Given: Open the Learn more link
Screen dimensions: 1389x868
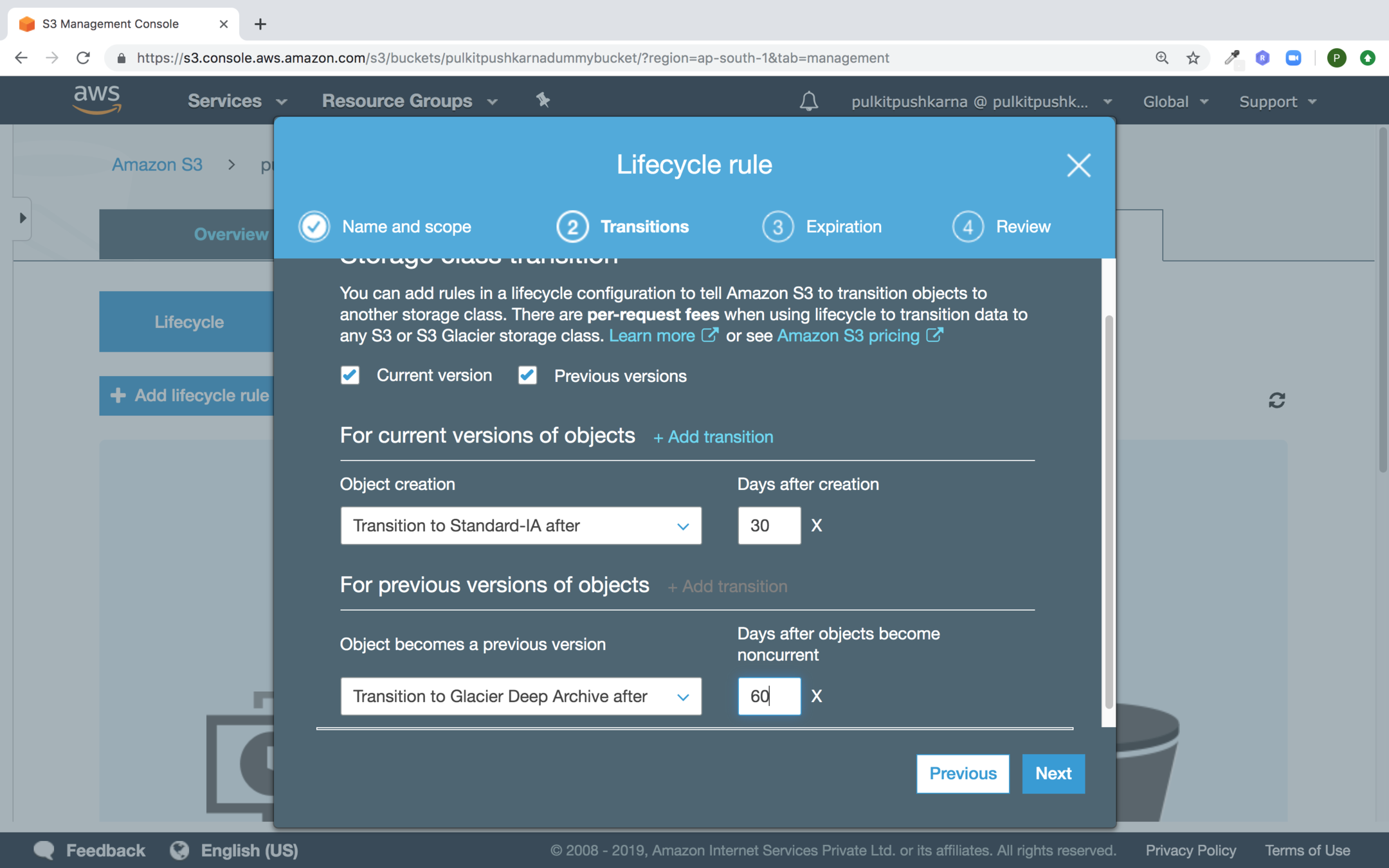Looking at the screenshot, I should (663, 336).
